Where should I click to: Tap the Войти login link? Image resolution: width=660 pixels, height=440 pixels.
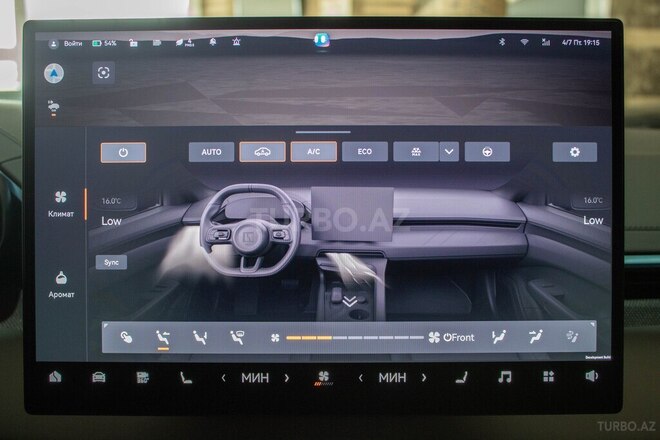(x=73, y=43)
